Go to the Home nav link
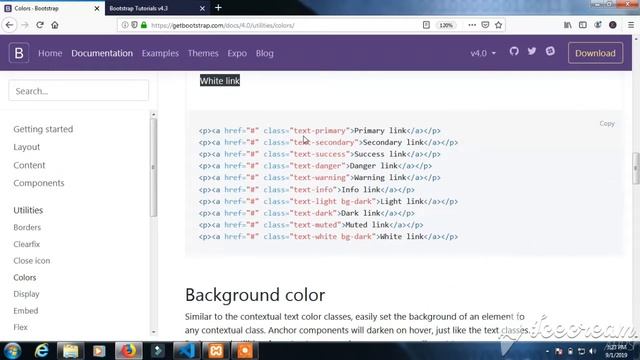The height and width of the screenshot is (360, 640). point(50,53)
